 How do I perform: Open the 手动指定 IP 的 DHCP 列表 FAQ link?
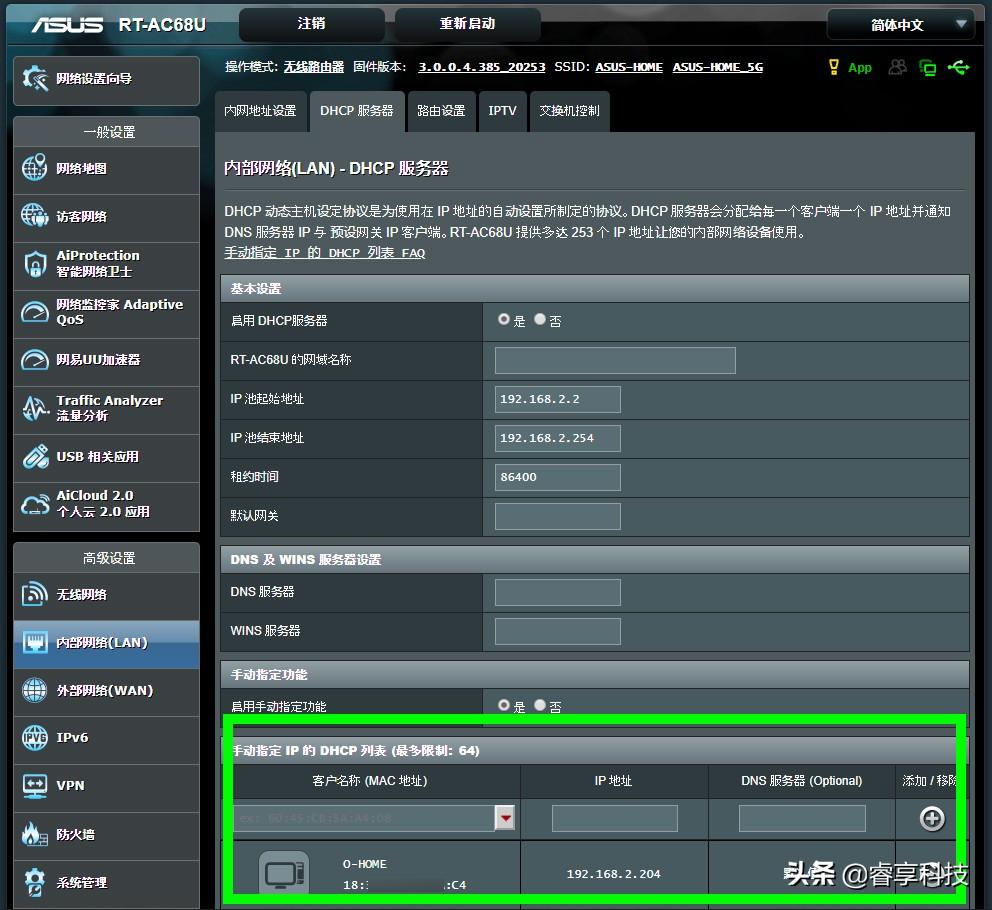[x=325, y=253]
